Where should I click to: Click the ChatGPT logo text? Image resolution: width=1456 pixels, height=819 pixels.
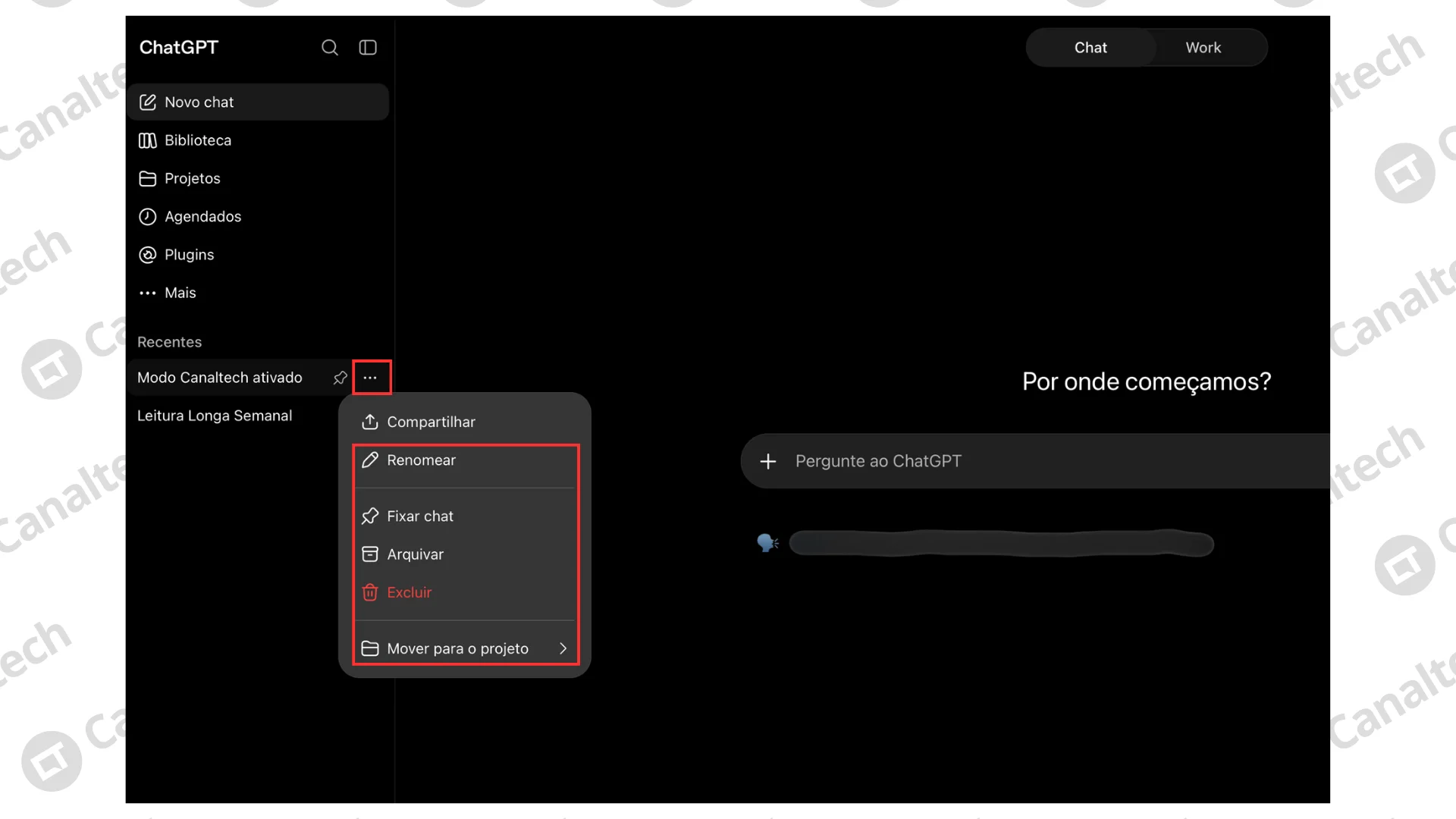179,48
